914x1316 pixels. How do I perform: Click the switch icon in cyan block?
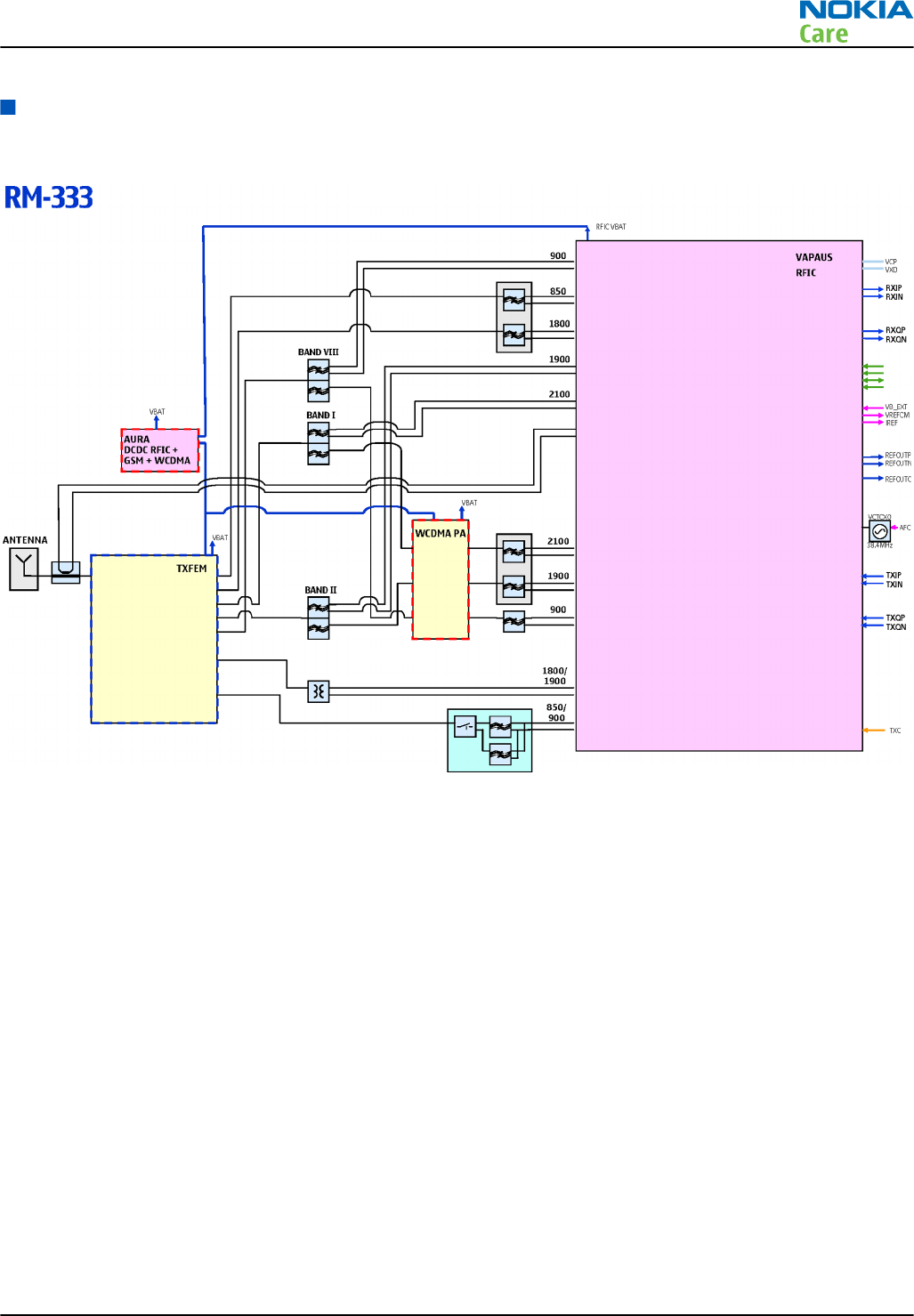465,727
